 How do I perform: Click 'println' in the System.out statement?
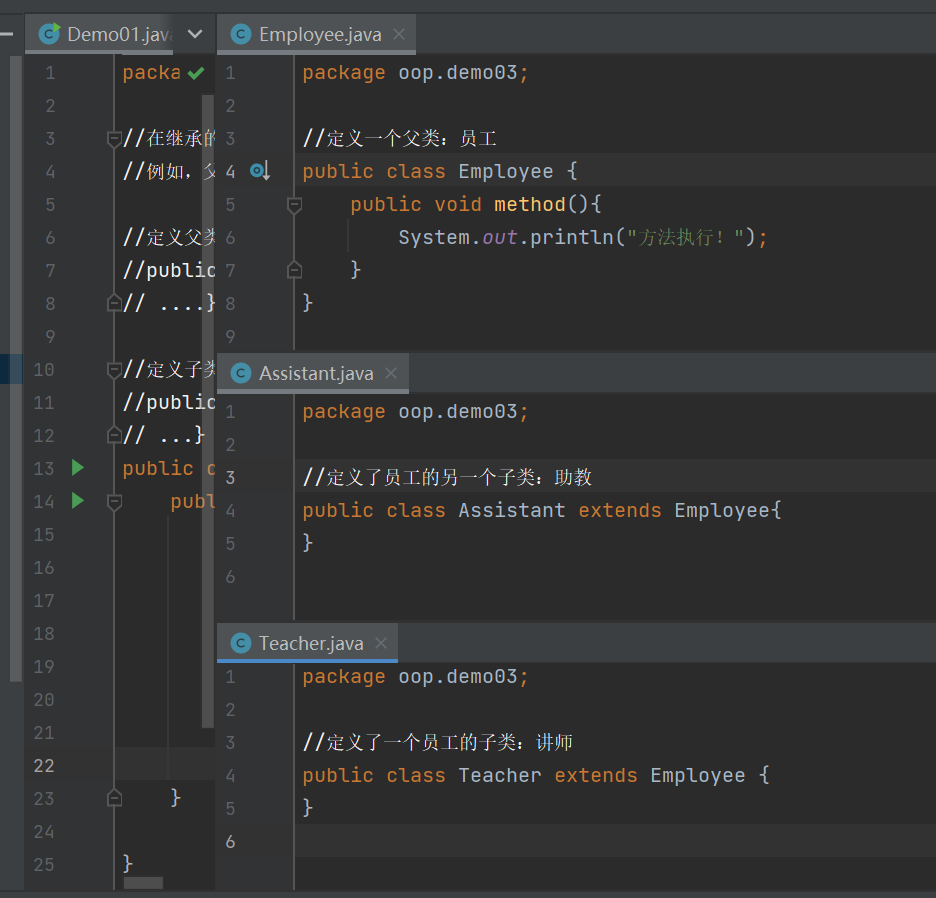coord(571,238)
